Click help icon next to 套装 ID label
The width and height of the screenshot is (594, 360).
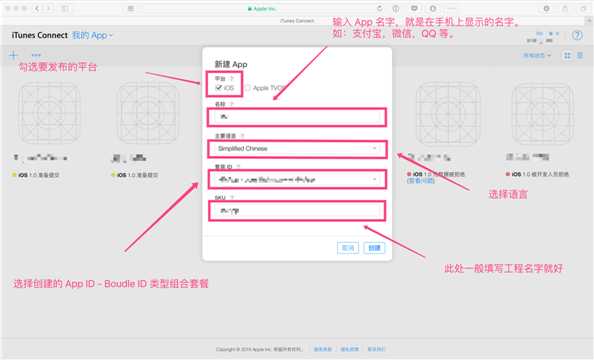click(238, 167)
